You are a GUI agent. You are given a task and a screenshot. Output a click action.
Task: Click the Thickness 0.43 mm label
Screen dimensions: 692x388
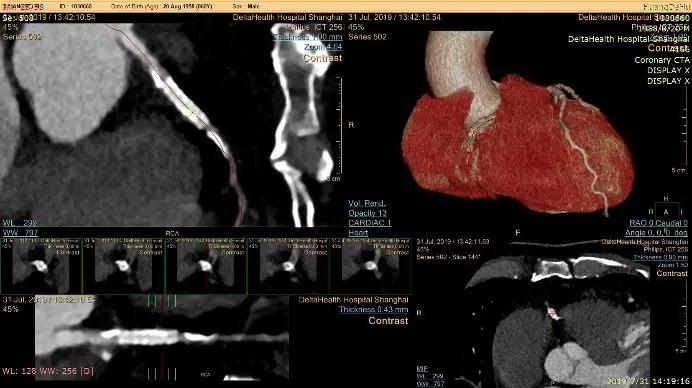pyautogui.click(x=373, y=309)
